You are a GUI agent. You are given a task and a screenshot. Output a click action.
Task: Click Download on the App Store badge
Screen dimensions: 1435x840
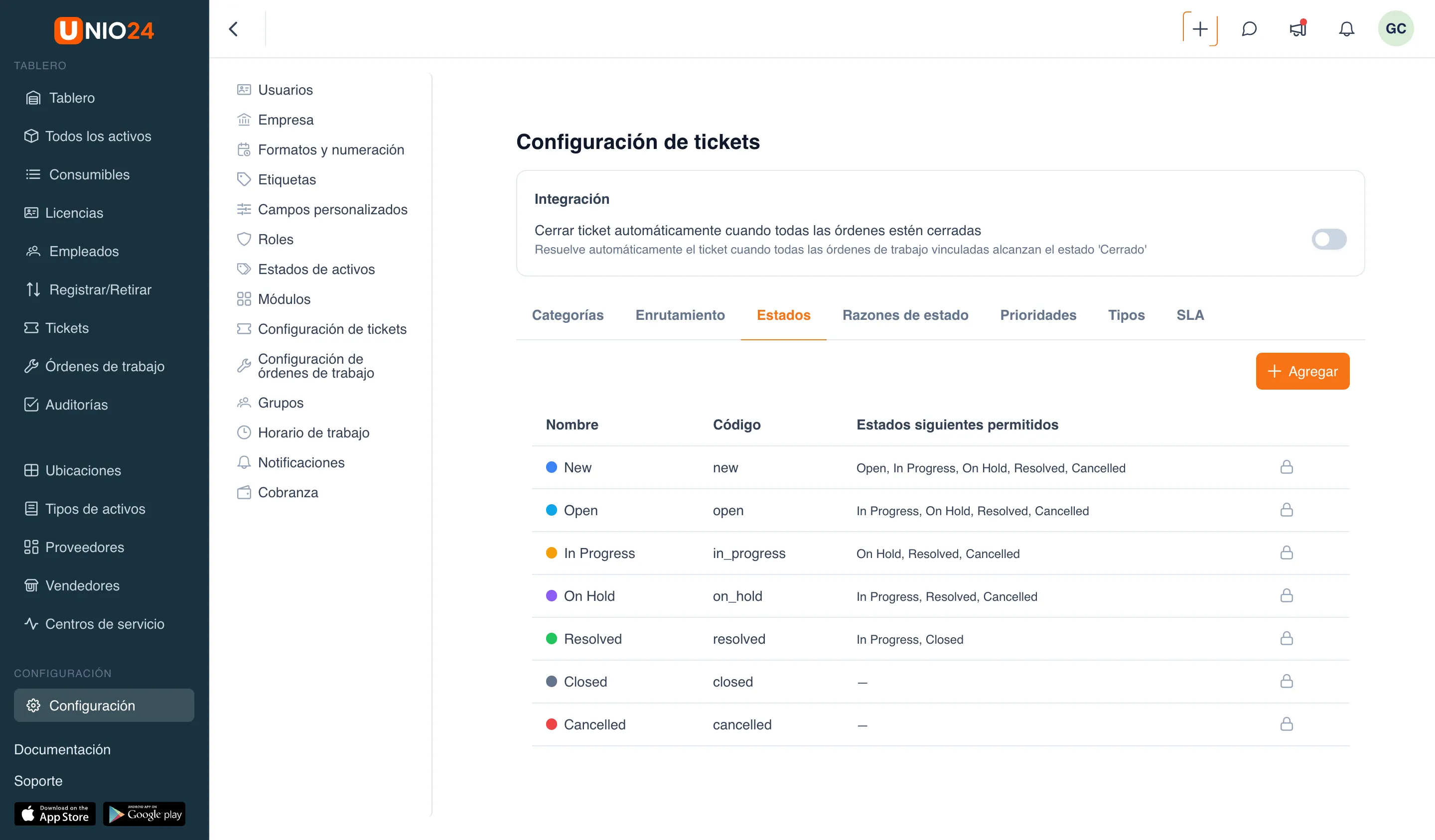[55, 814]
